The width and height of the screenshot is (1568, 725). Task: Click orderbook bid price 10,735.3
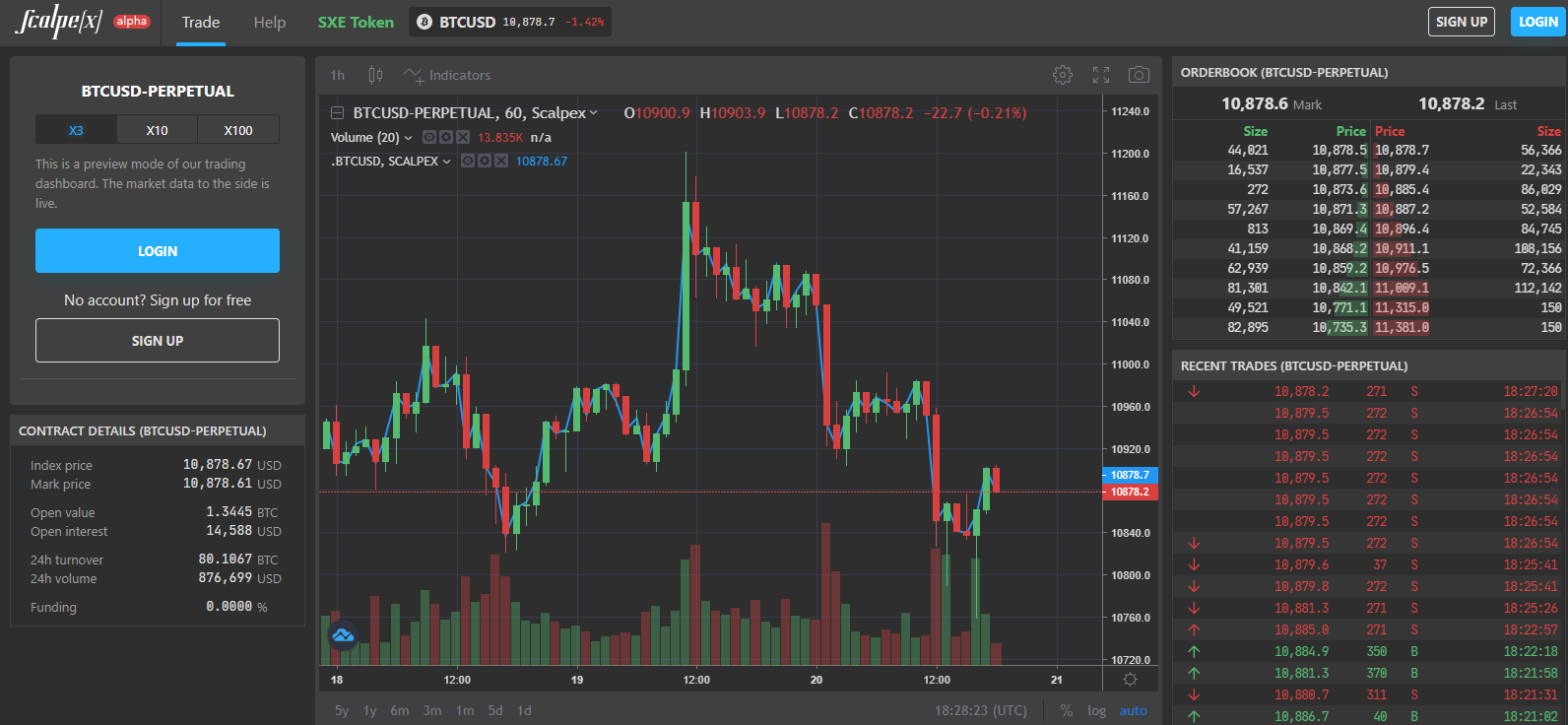pyautogui.click(x=1339, y=327)
